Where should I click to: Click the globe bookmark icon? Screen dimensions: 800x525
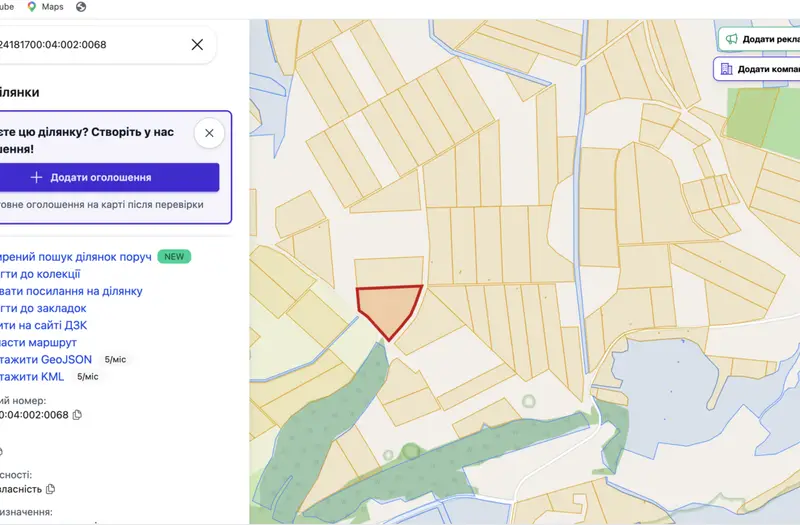[x=81, y=7]
